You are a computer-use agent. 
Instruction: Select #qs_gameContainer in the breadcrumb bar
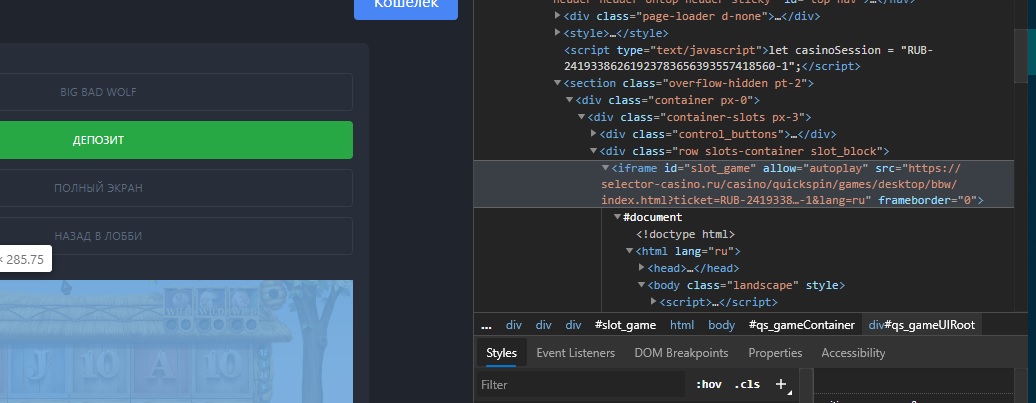[x=801, y=325]
